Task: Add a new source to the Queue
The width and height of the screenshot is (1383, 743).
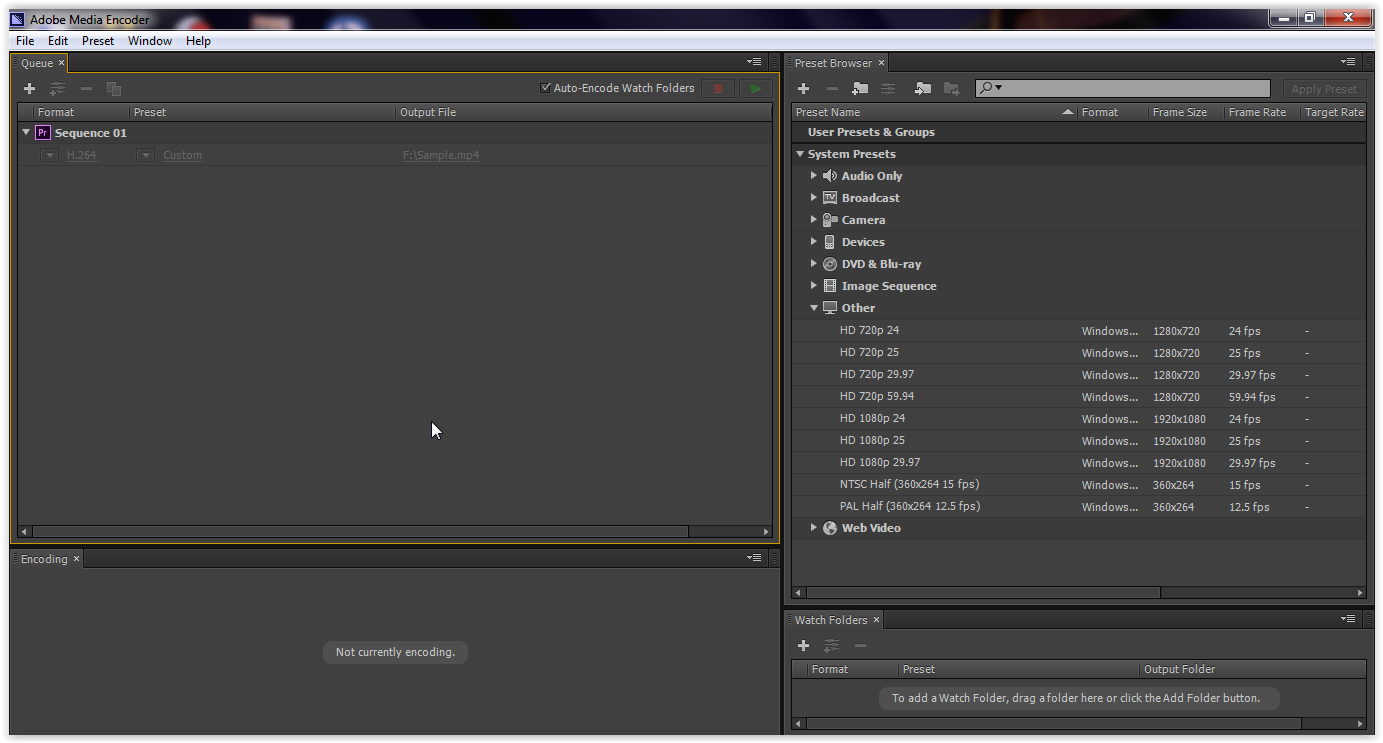Action: coord(29,88)
